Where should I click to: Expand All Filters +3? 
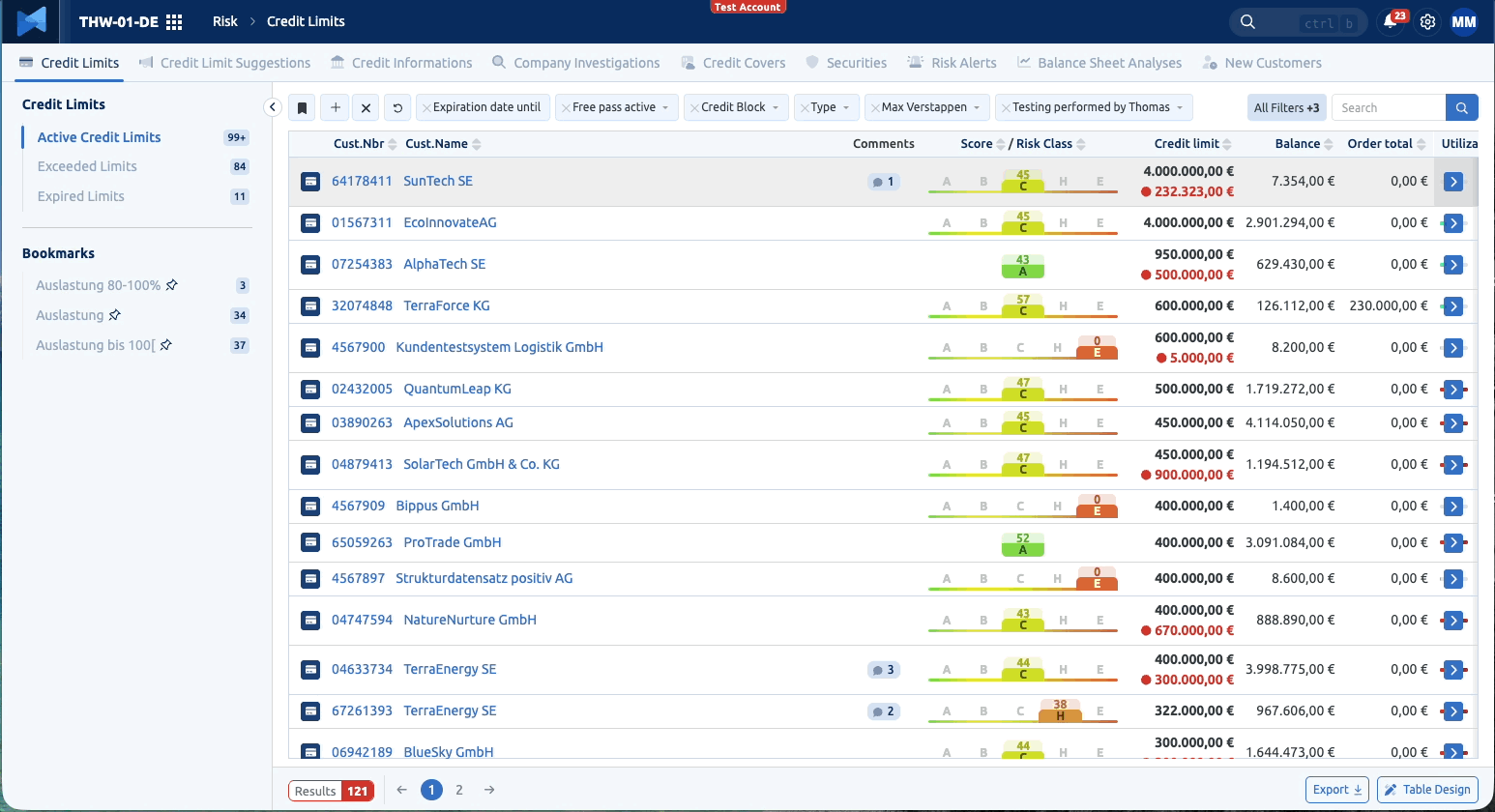(x=1286, y=107)
